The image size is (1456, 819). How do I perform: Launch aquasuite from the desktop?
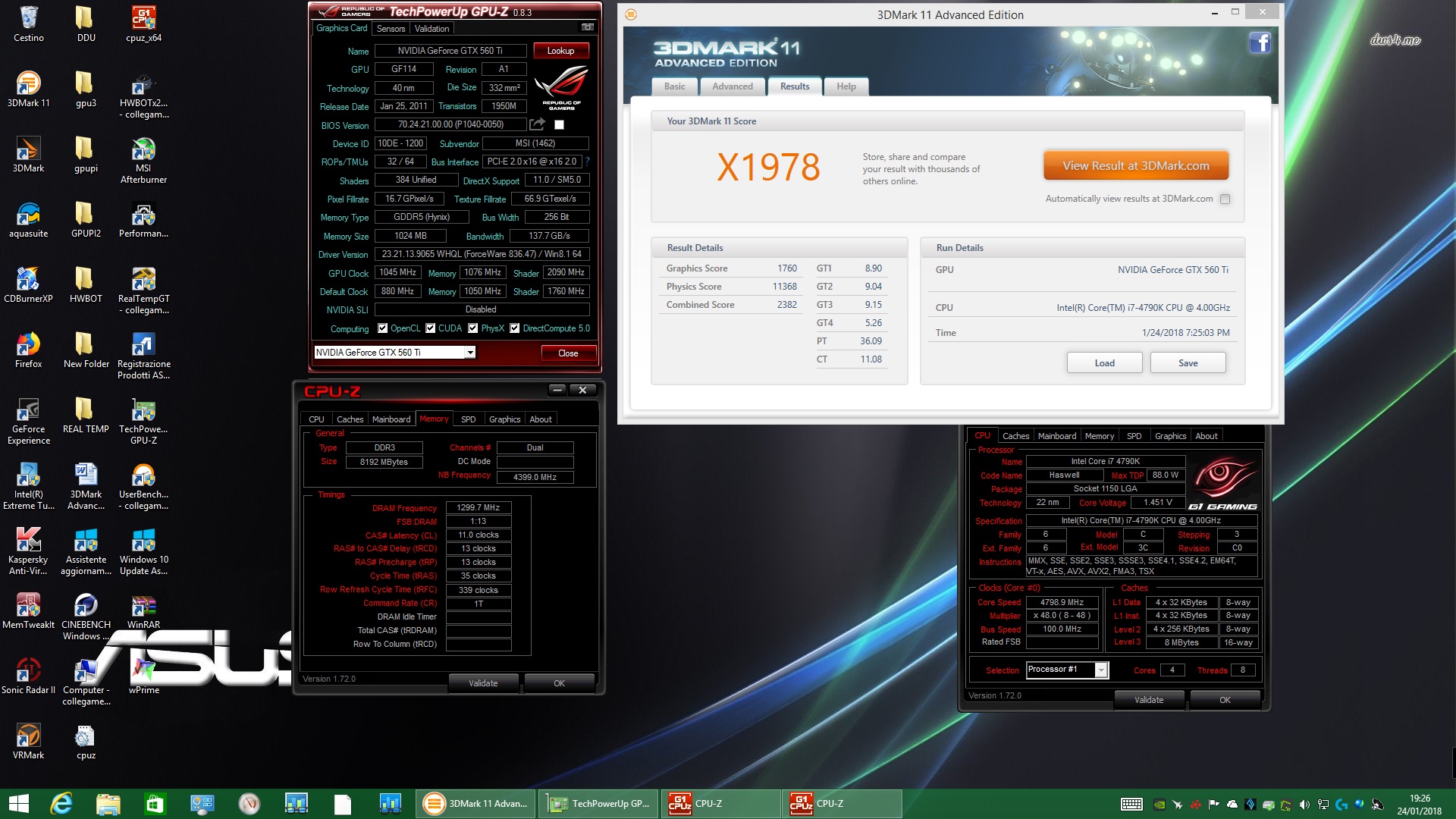click(x=28, y=220)
